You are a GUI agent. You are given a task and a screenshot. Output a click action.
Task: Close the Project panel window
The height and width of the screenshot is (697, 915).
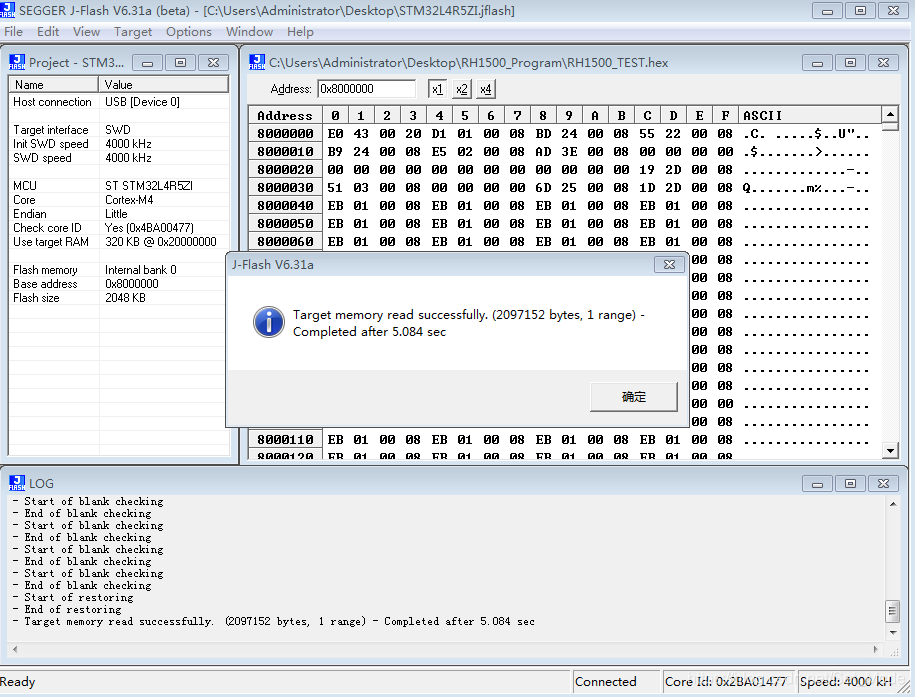point(214,62)
